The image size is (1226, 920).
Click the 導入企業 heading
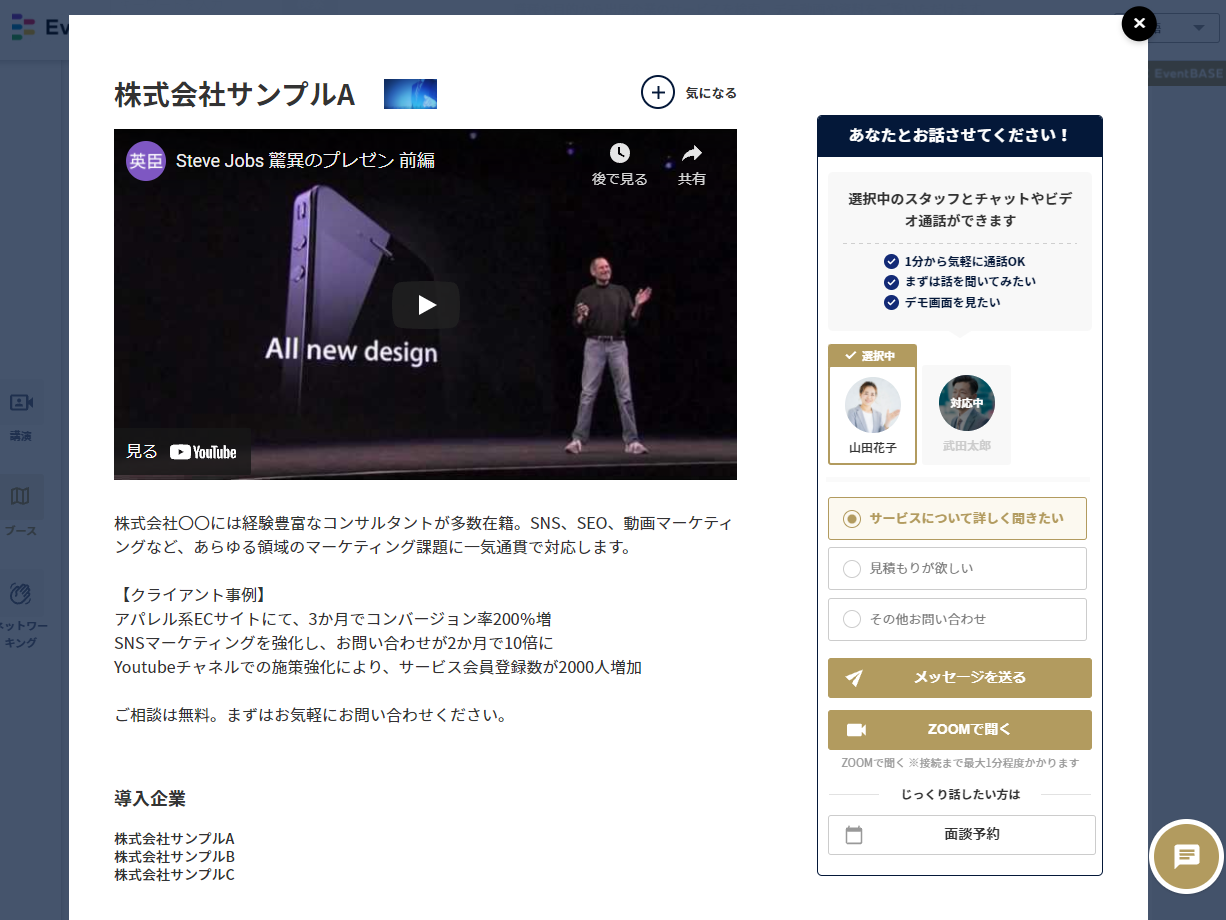[150, 798]
